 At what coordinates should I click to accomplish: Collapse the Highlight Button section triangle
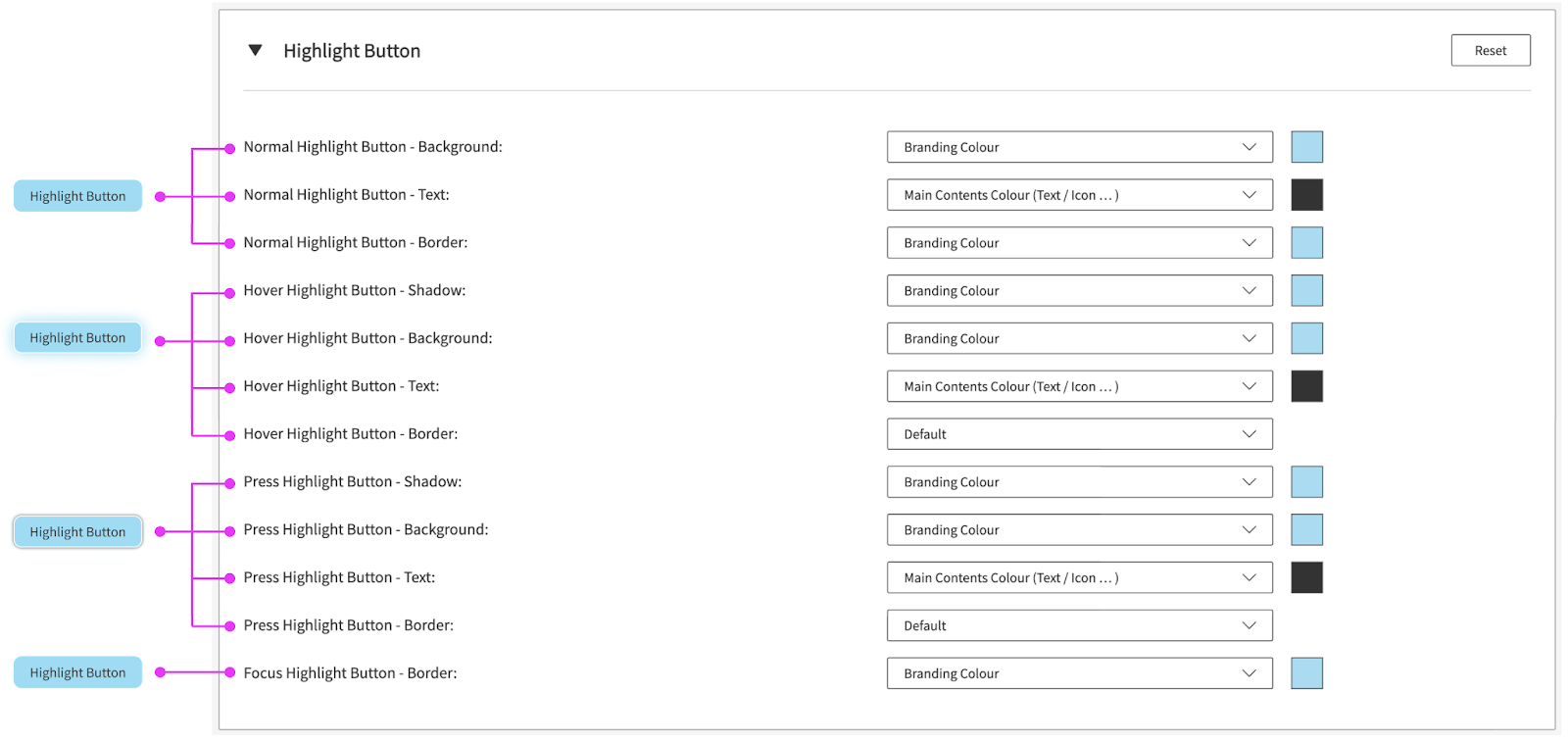255,50
